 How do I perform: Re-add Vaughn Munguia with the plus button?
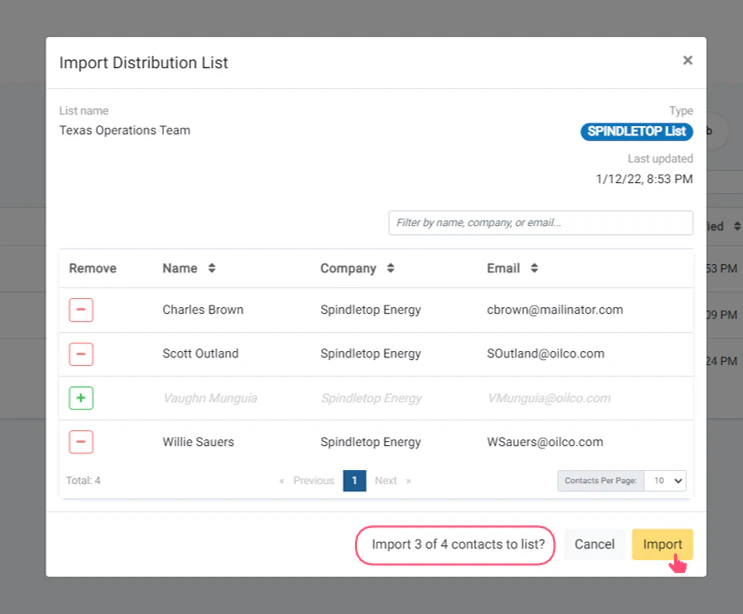pos(81,398)
